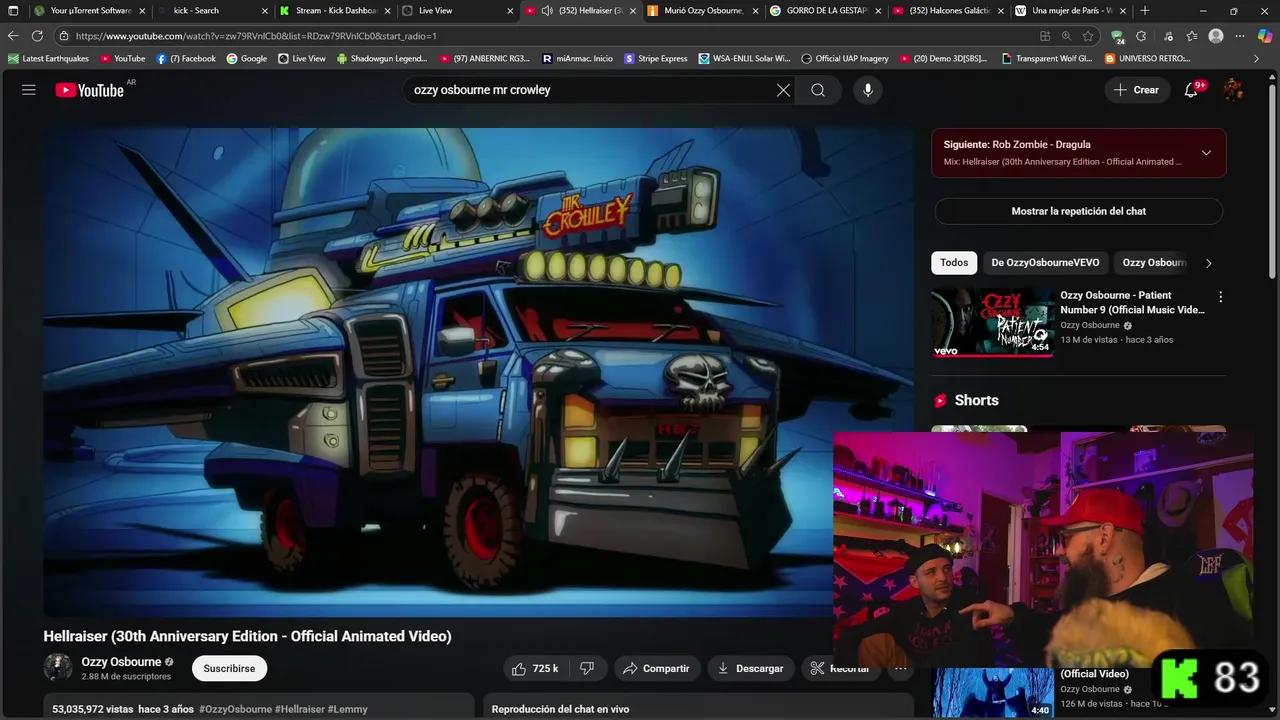Viewport: 1280px width, 720px height.
Task: Open the Edge Copilot icon
Action: (x=1264, y=36)
